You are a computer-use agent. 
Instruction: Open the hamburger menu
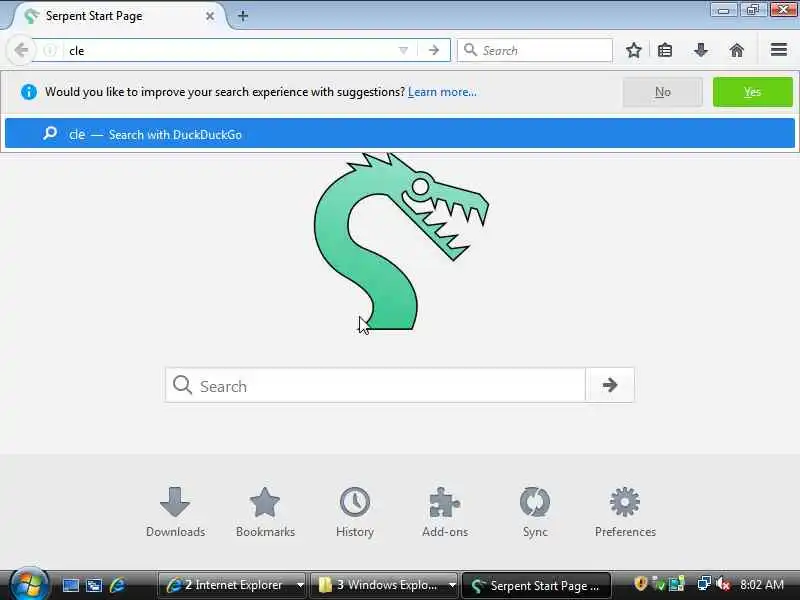779,49
